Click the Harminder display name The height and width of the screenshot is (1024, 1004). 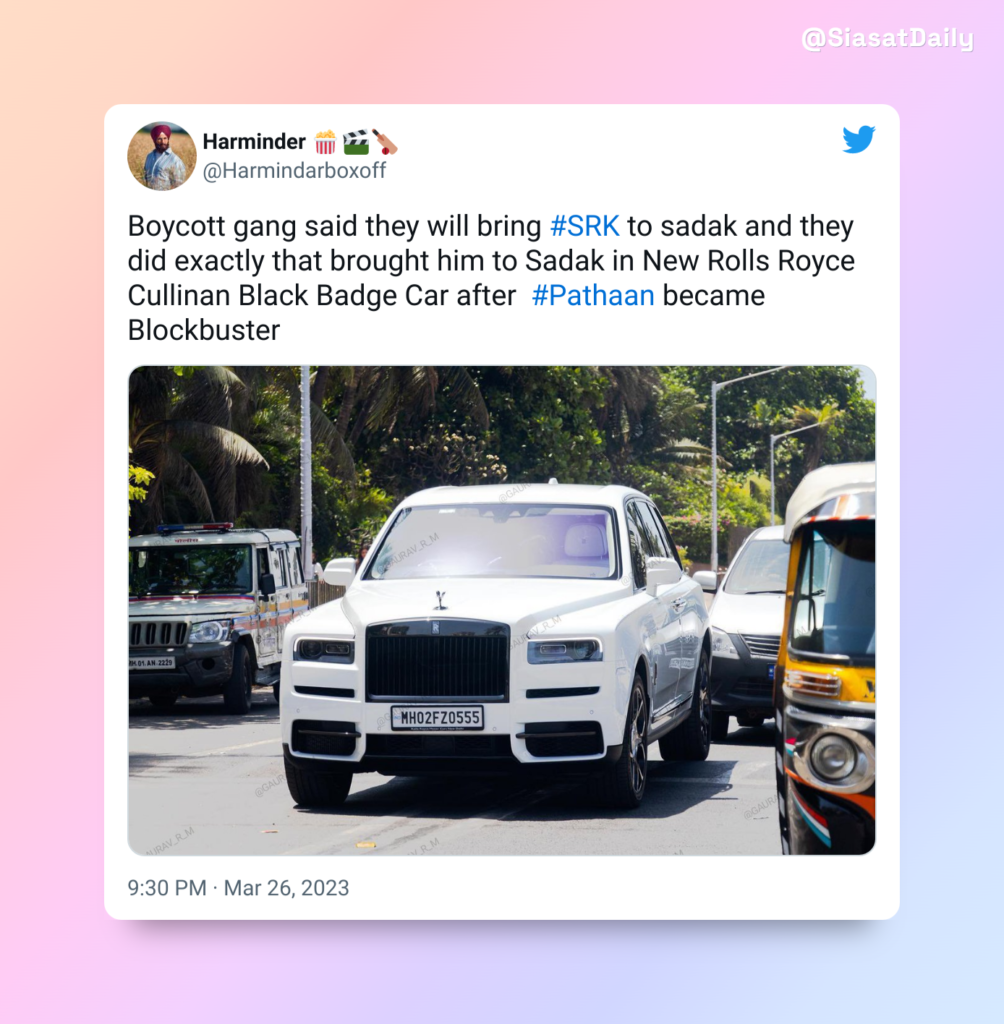point(254,141)
